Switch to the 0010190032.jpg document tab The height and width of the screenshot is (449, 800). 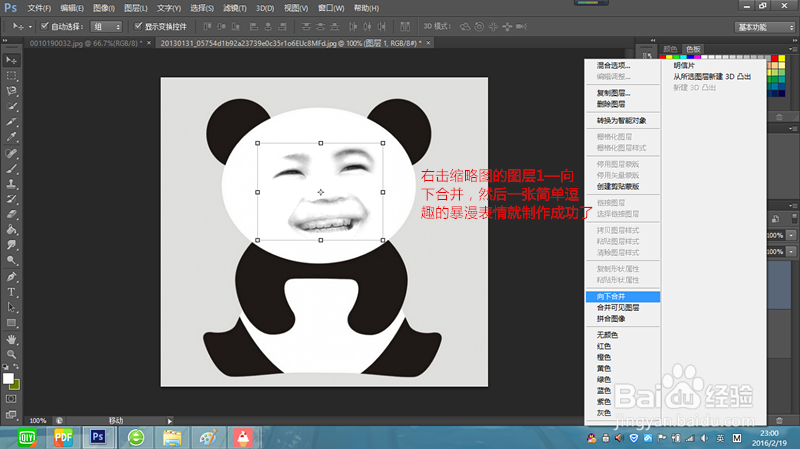86,43
